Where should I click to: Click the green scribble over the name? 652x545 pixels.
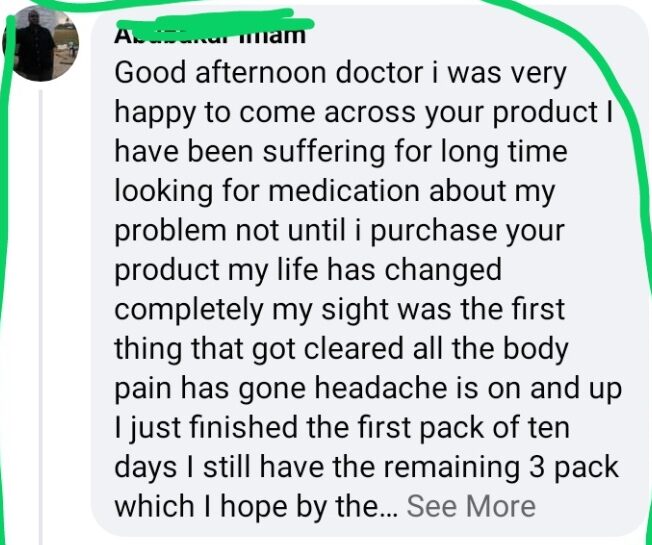click(x=214, y=21)
